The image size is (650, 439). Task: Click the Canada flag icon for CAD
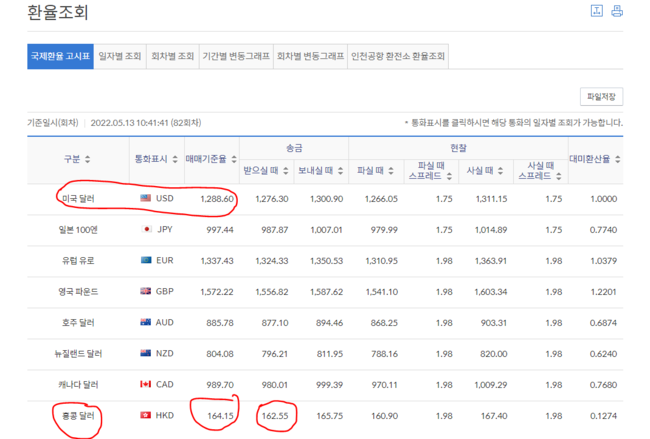[147, 385]
